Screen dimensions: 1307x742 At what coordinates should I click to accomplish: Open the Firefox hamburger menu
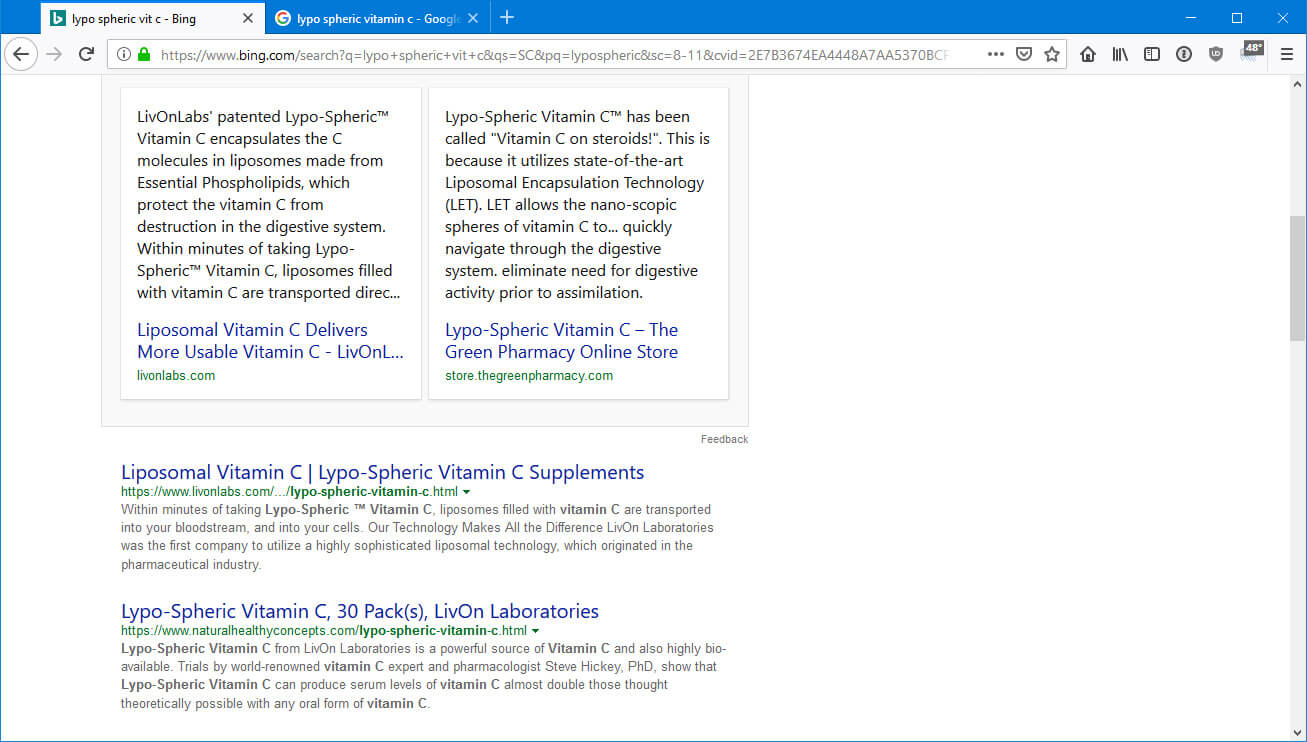click(x=1287, y=54)
